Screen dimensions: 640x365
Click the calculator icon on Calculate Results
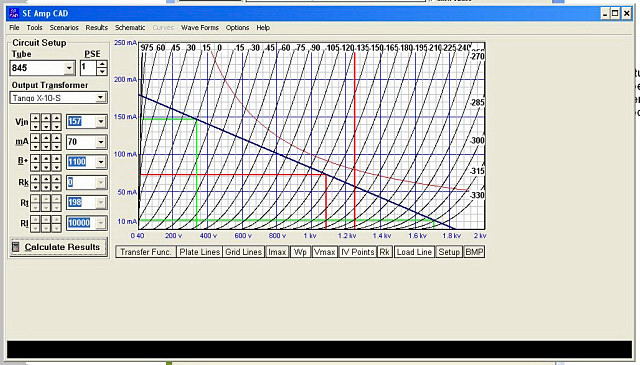click(16, 247)
